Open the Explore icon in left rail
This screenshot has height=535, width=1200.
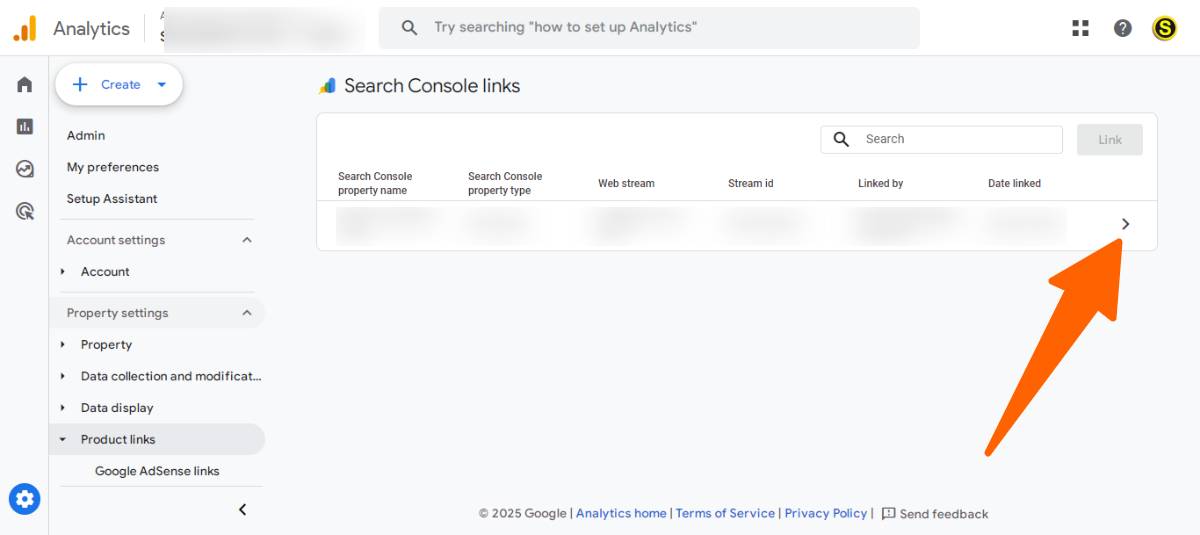tap(25, 169)
